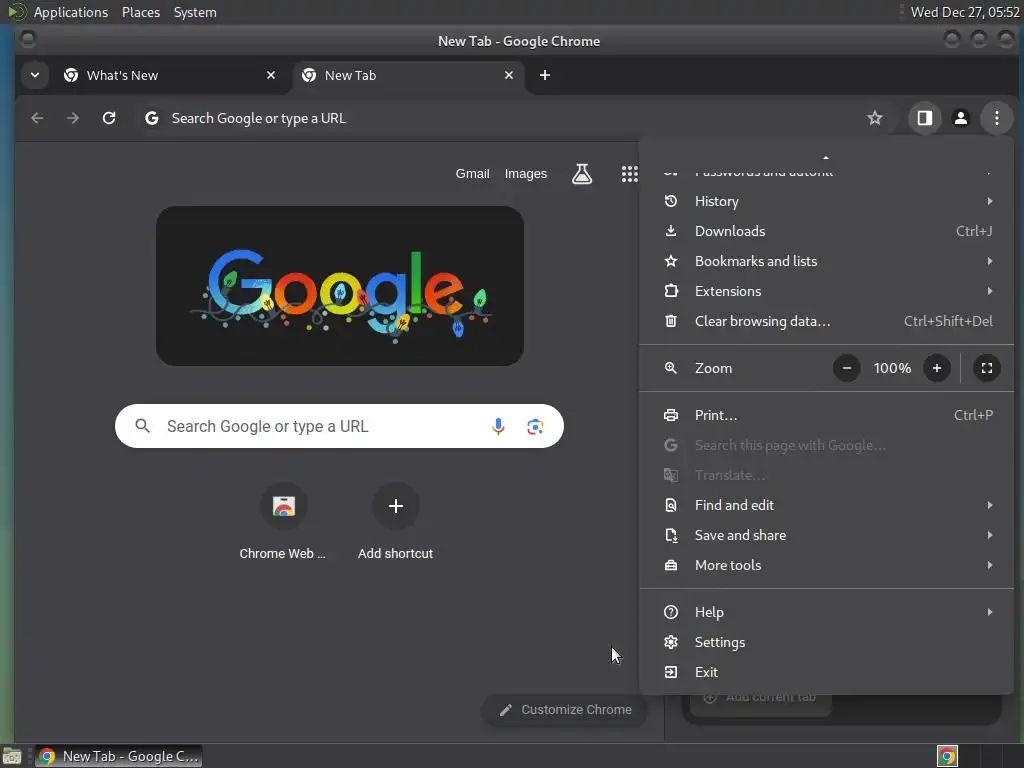The width and height of the screenshot is (1024, 768).
Task: Focus the Google search box
Action: (x=340, y=426)
